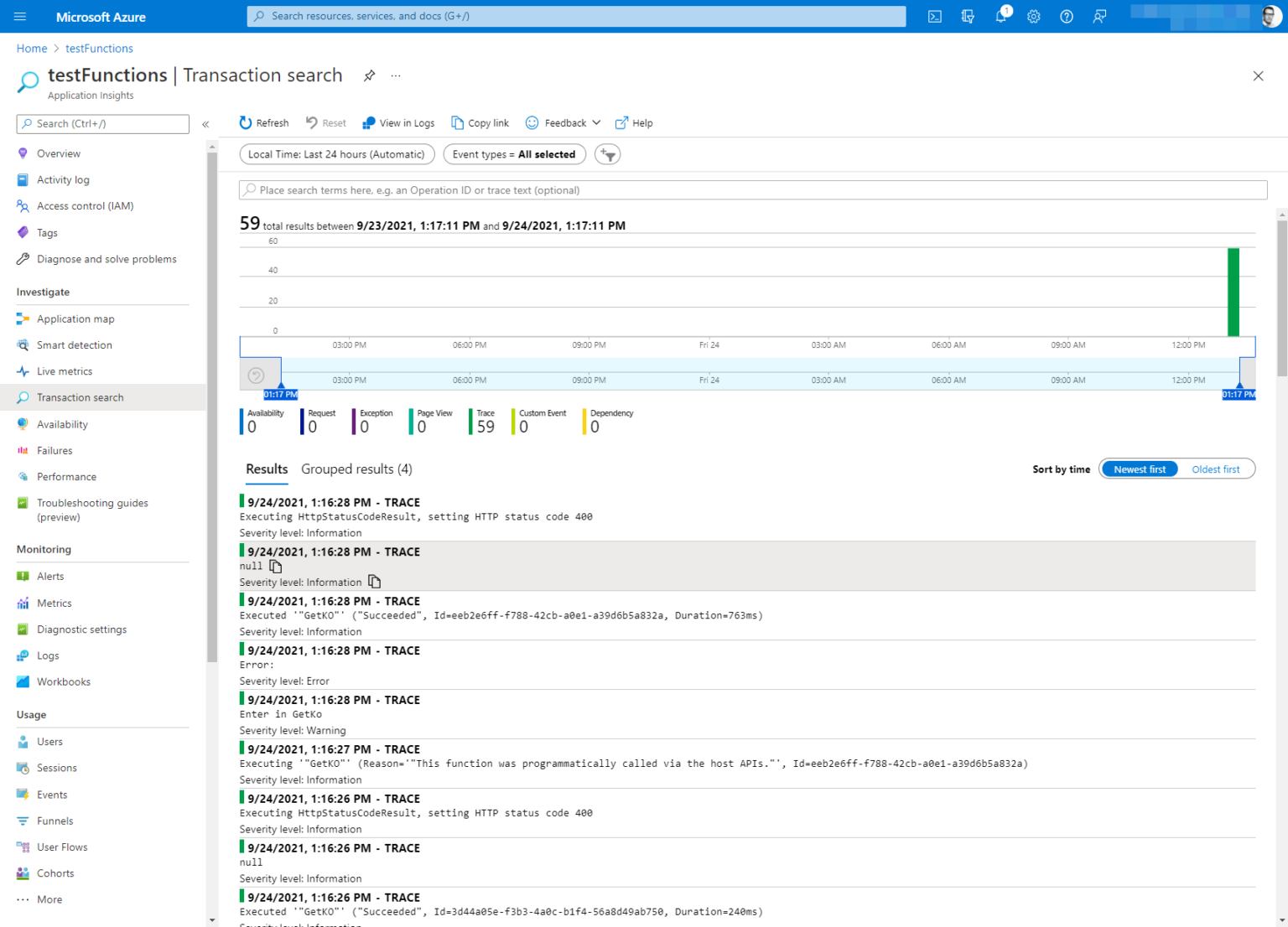
Task: Open portal settings gear icon
Action: [1034, 17]
